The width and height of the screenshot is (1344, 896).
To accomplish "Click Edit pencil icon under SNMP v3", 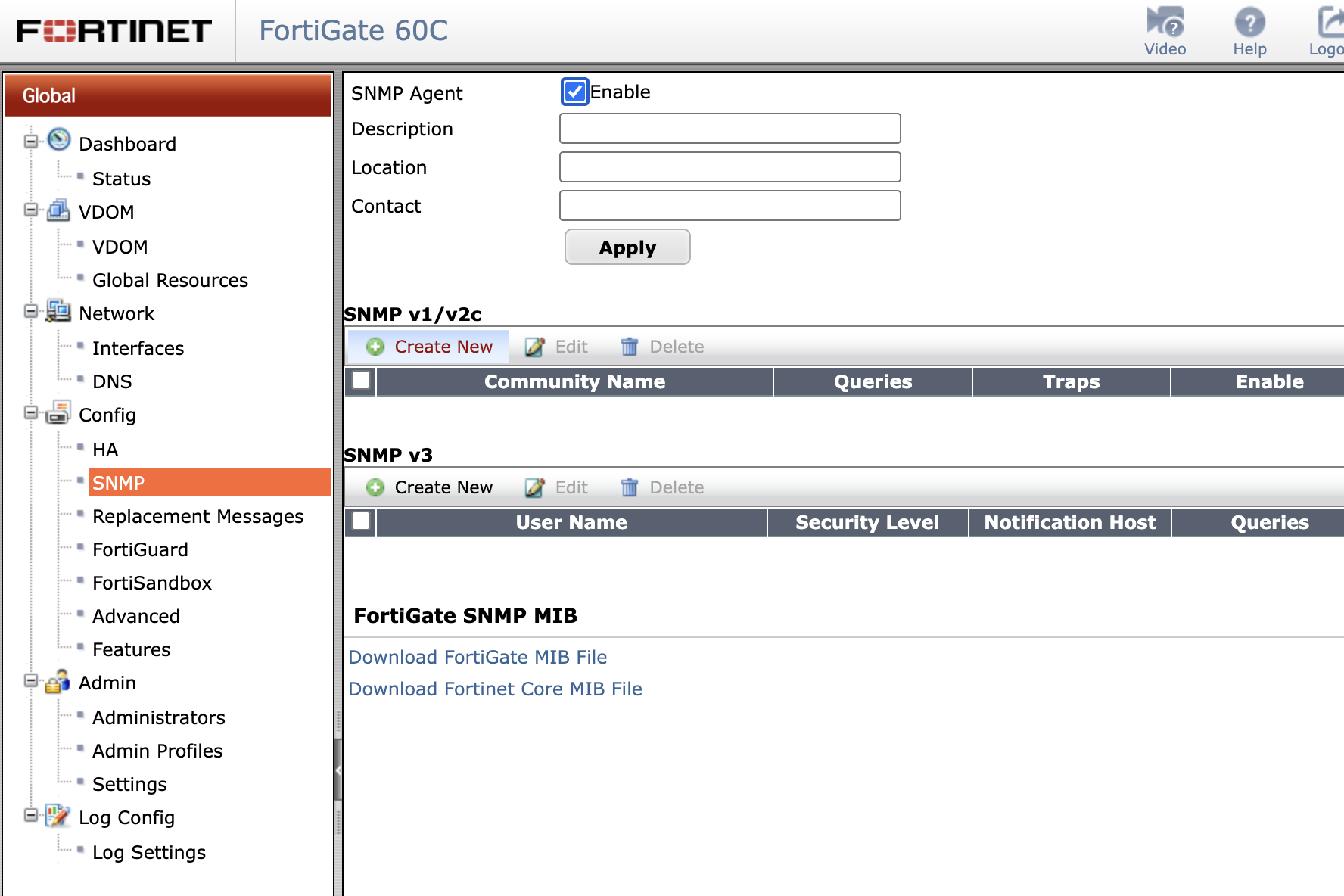I will click(x=535, y=487).
